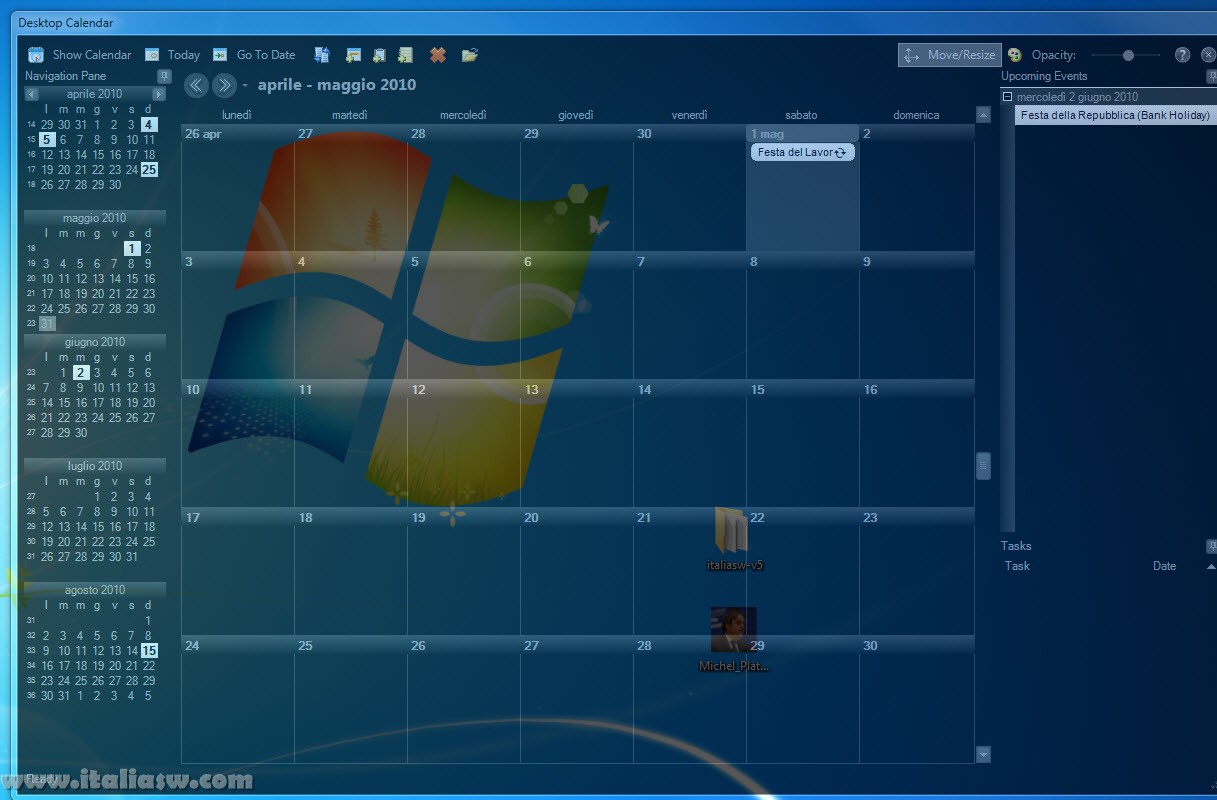Screen dimensions: 1217x800
Task: Toggle the Tasks pane pin
Action: click(1212, 546)
